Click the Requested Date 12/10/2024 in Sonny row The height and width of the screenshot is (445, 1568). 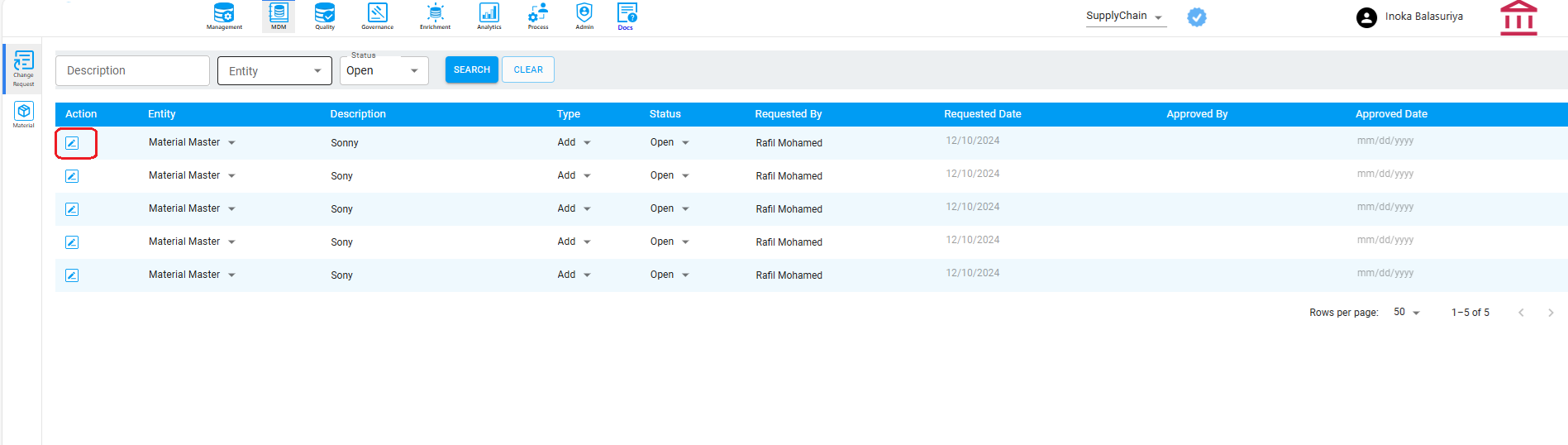pos(973,141)
